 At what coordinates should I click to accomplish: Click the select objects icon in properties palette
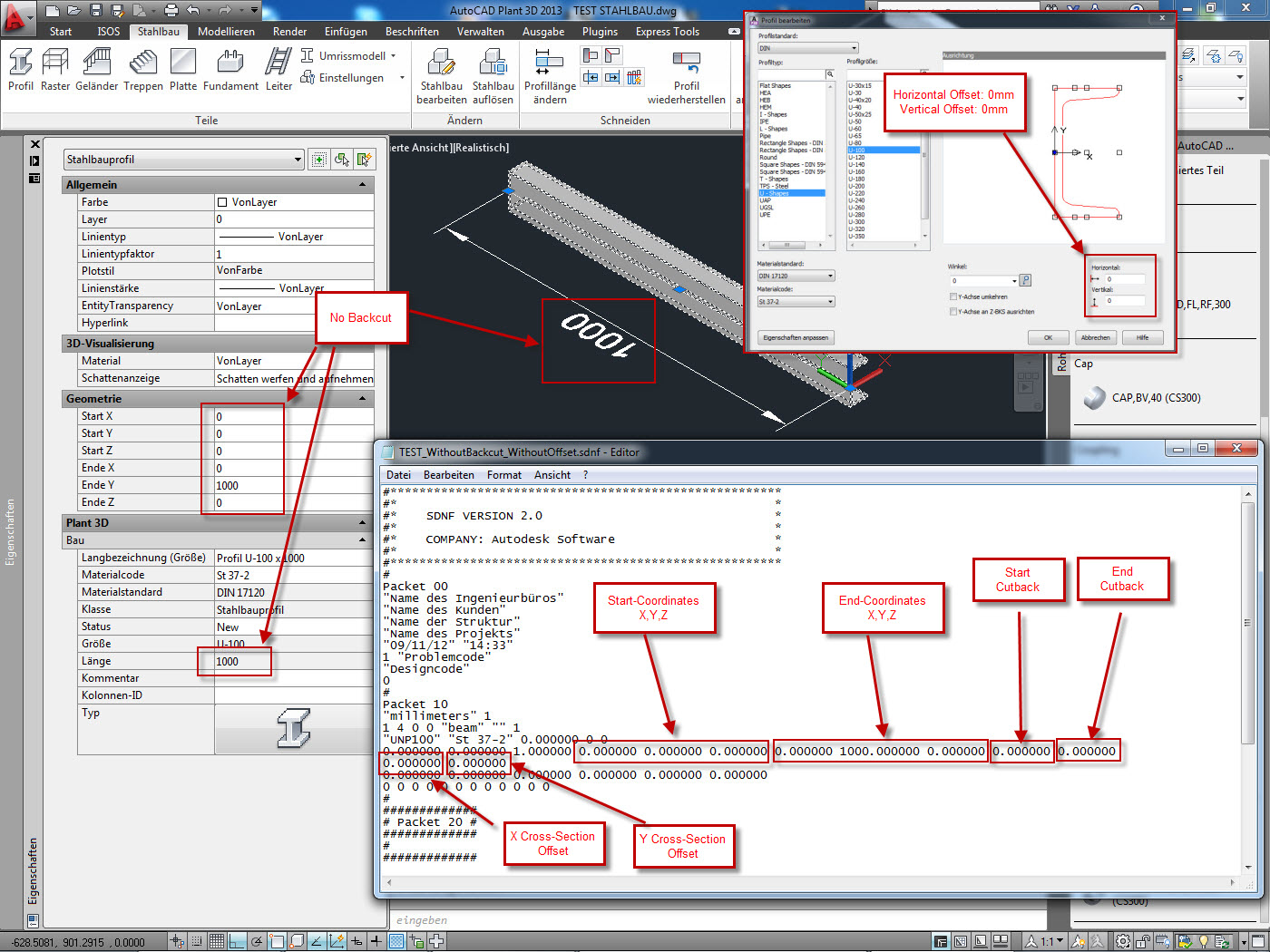pyautogui.click(x=341, y=160)
